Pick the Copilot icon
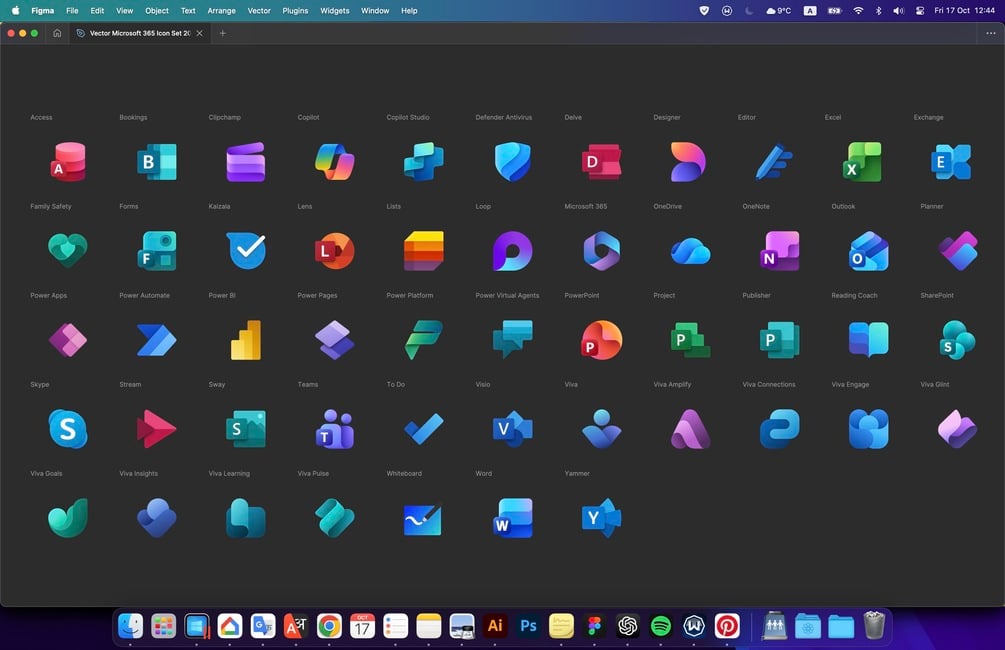 click(335, 162)
